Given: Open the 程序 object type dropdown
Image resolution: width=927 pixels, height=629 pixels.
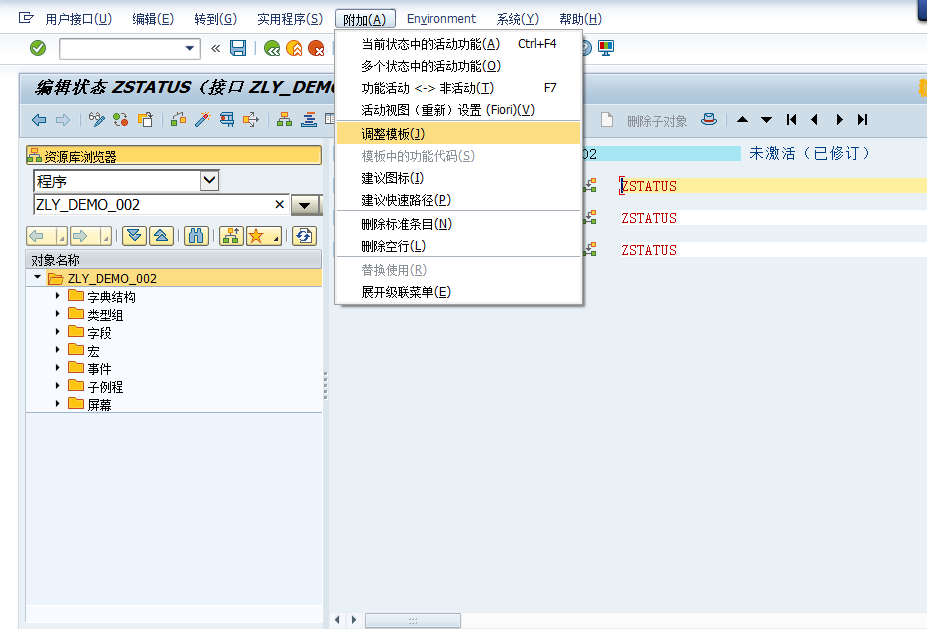Looking at the screenshot, I should pos(208,180).
